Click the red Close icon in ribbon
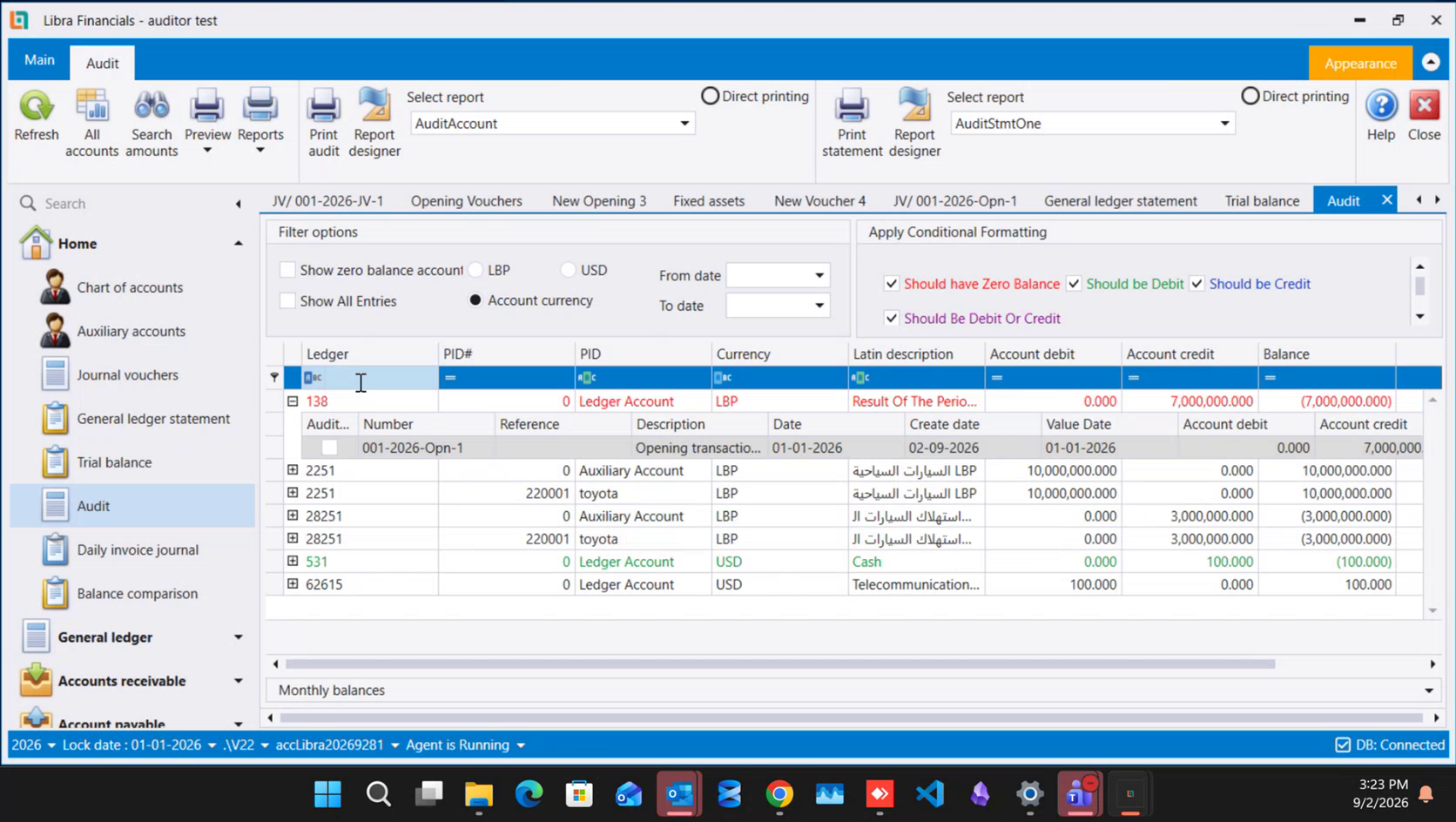 coord(1425,106)
